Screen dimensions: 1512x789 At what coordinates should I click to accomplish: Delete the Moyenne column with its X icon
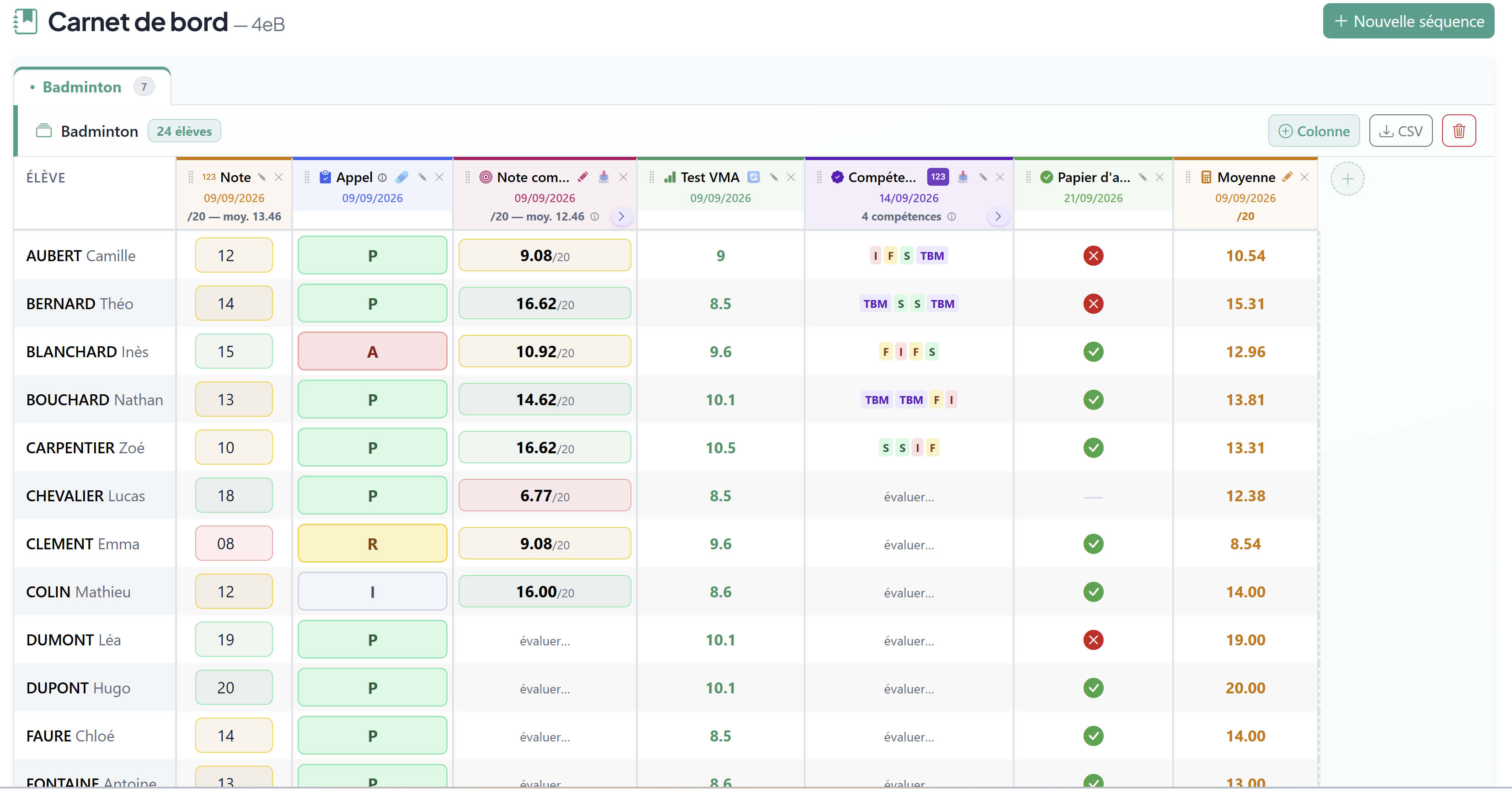coord(1304,177)
